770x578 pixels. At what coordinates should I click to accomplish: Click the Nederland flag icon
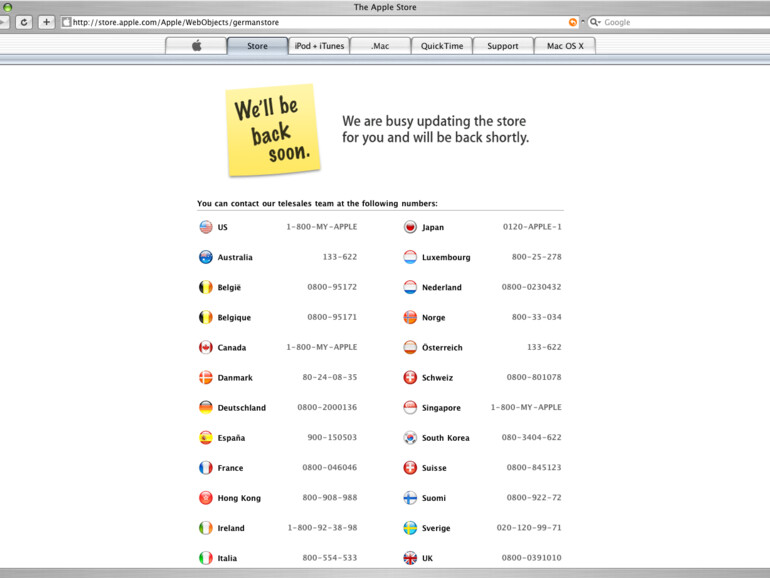pos(410,287)
